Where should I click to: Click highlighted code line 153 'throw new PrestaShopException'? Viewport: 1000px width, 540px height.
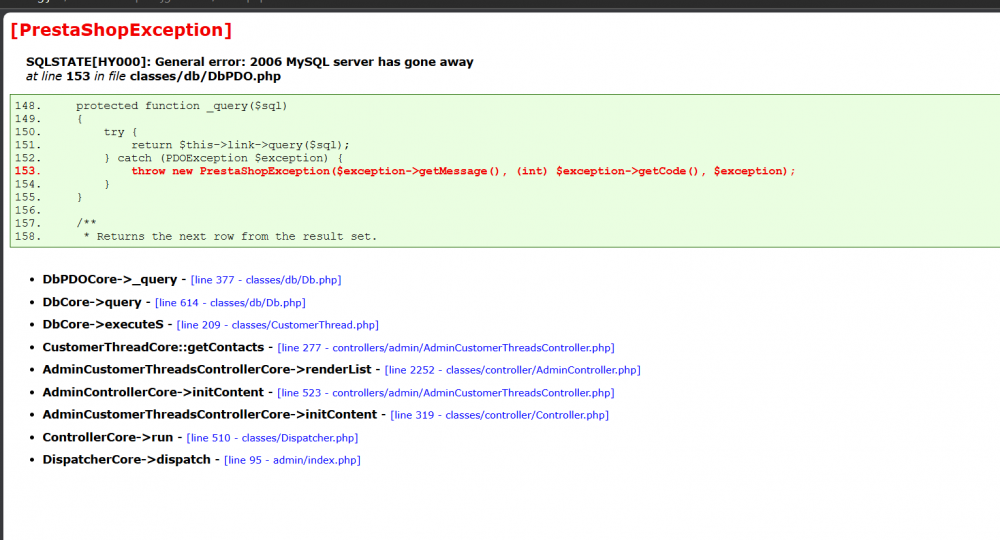pyautogui.click(x=463, y=171)
